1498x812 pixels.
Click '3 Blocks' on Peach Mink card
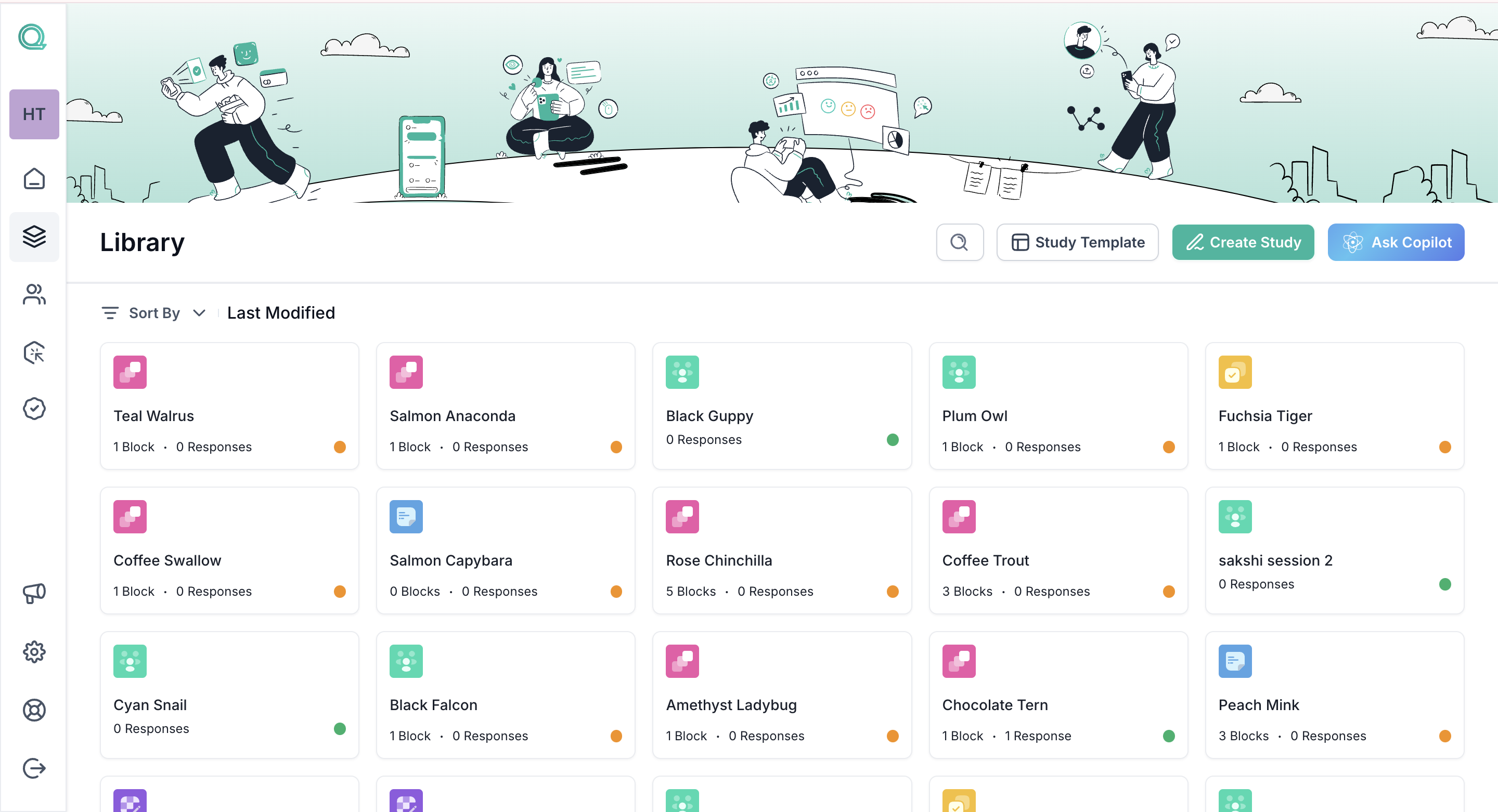(x=1243, y=737)
